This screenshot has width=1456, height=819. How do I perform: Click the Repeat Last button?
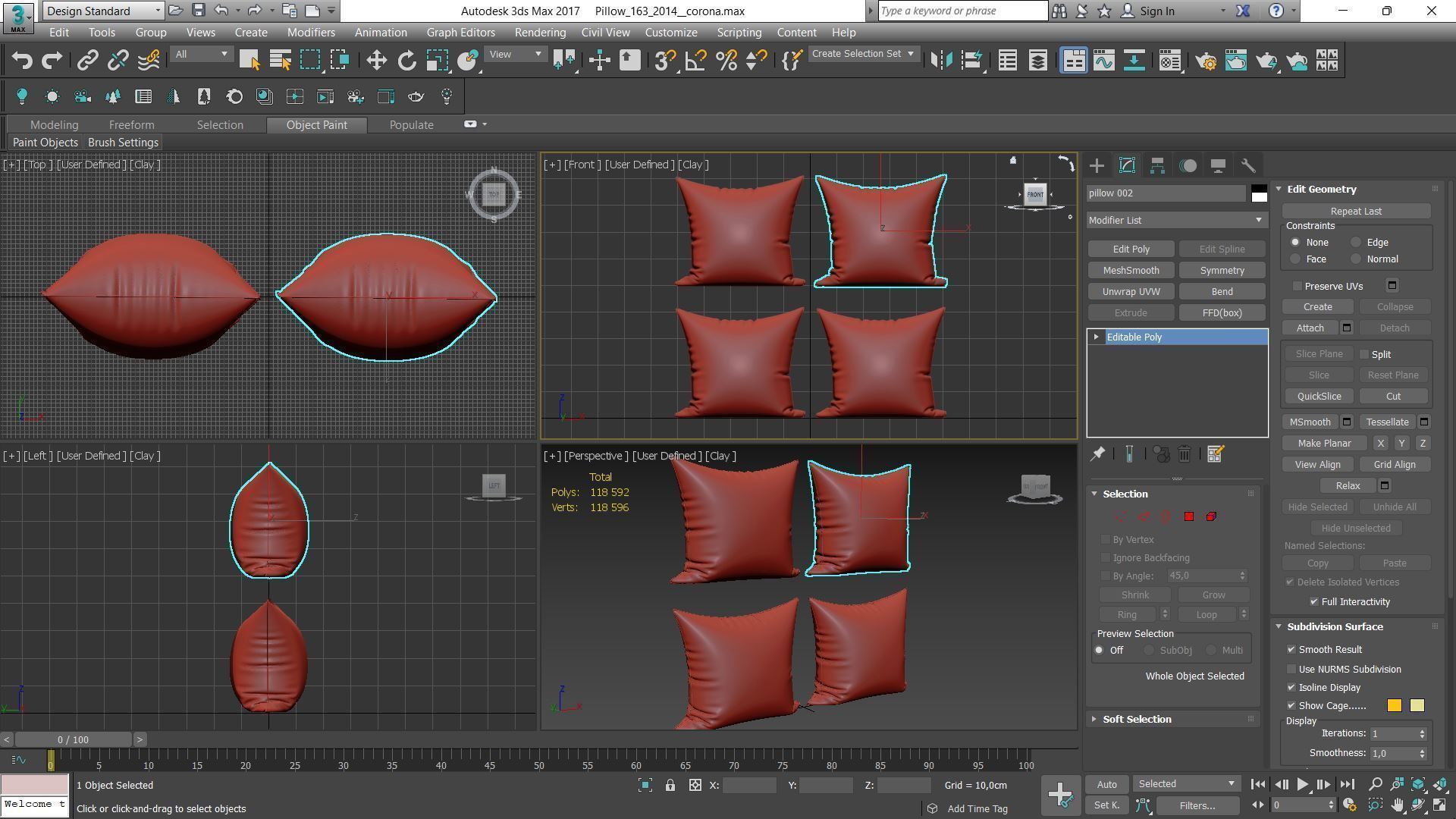(1356, 212)
